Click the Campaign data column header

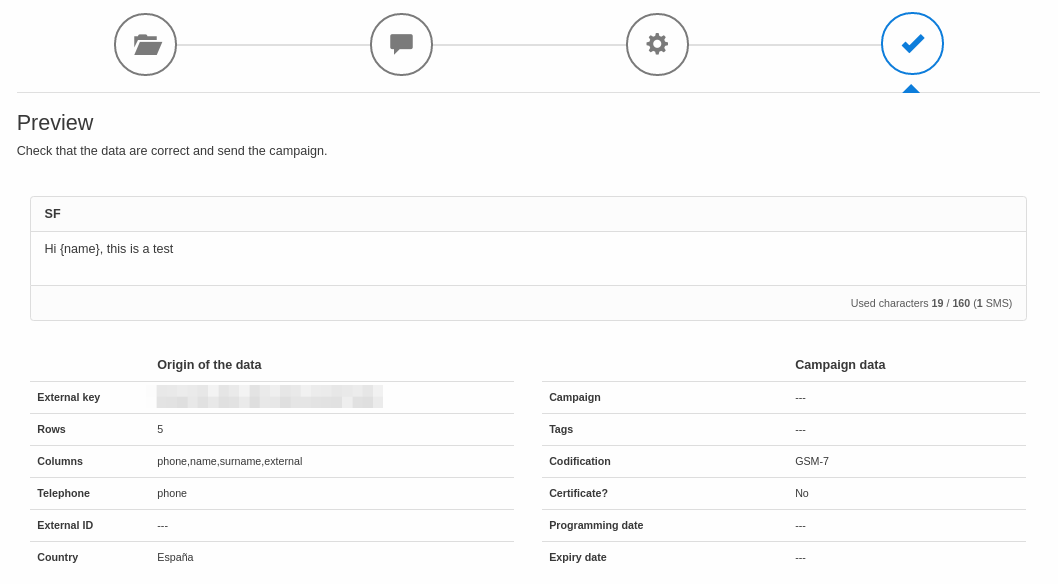tap(840, 365)
